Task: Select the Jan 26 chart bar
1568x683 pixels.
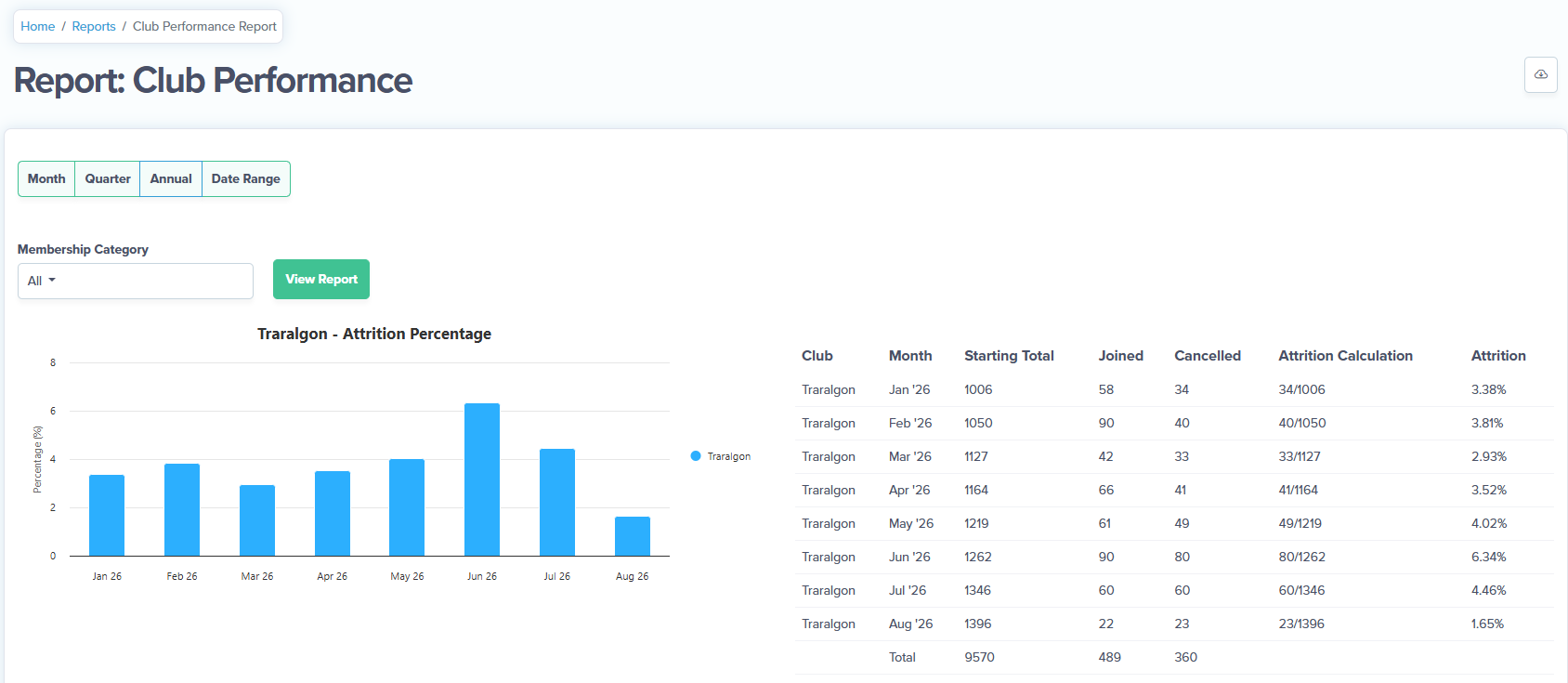Action: click(107, 515)
